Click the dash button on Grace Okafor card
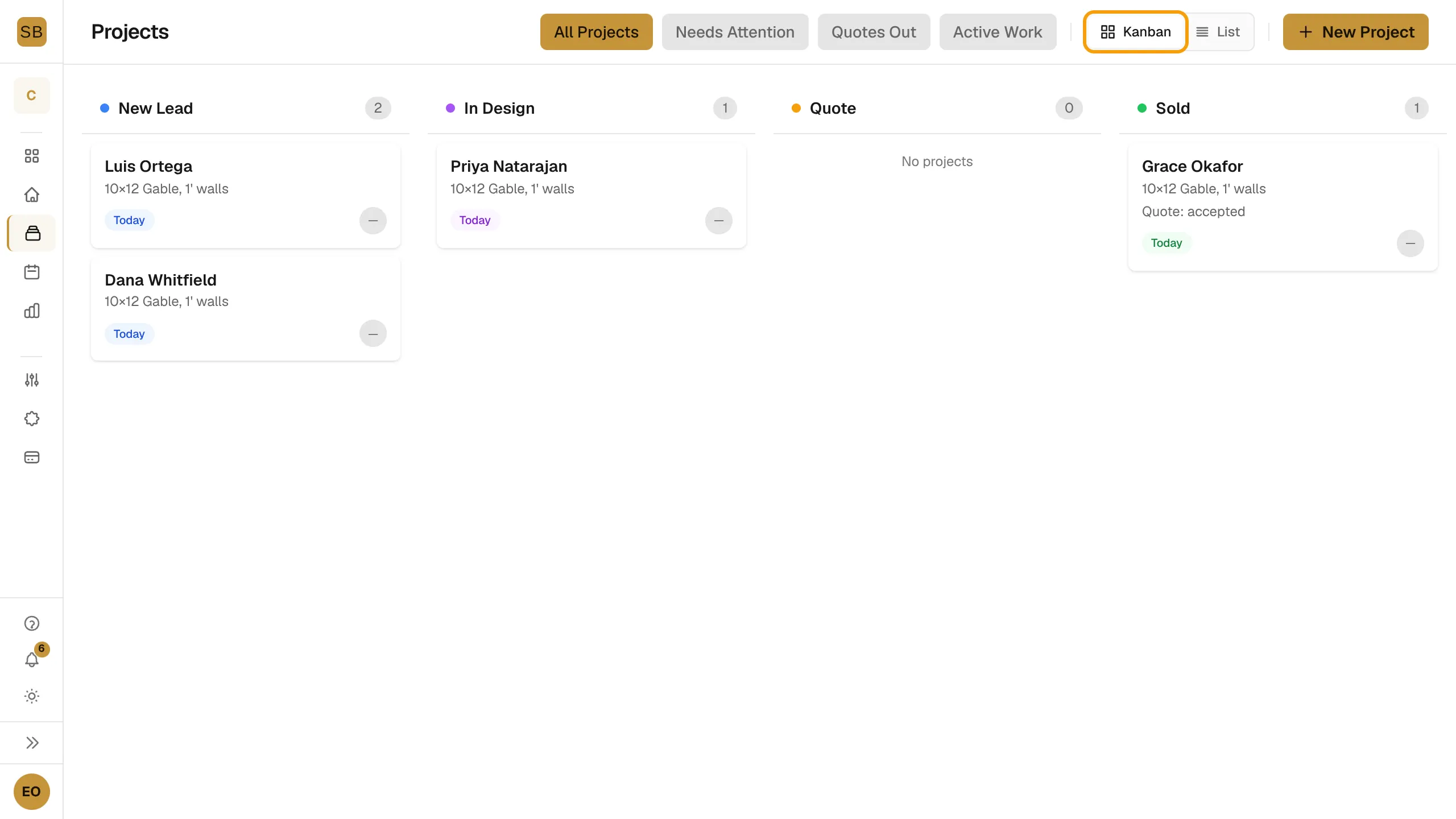 tap(1410, 243)
